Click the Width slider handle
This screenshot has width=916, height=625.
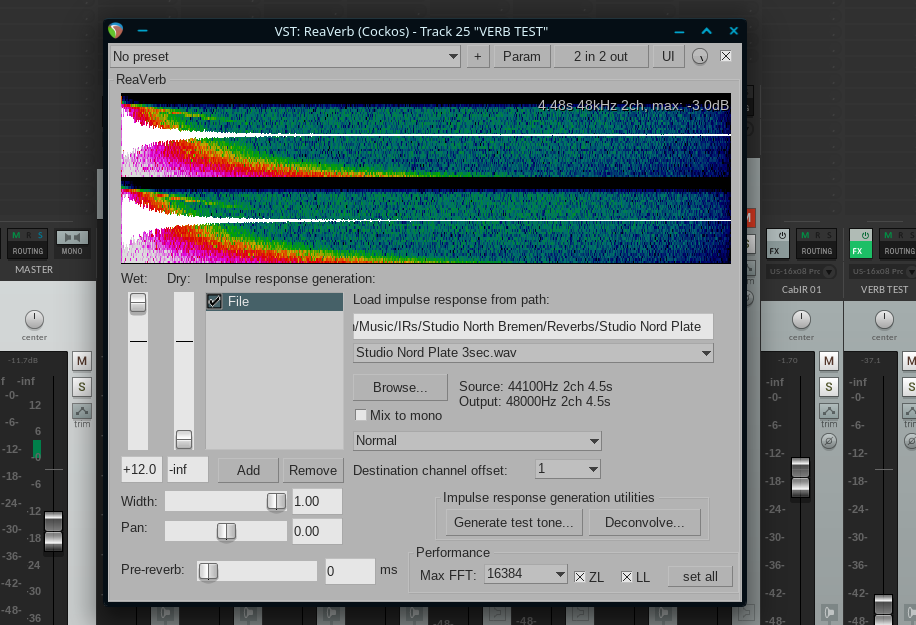276,501
